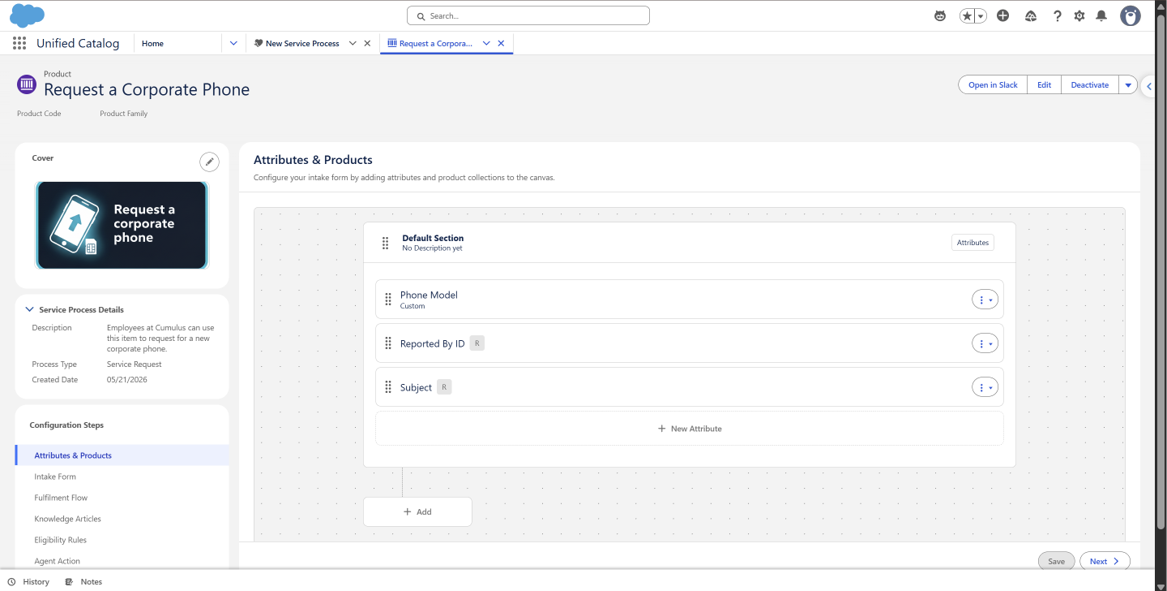Open the Favorites star icon

tap(967, 16)
